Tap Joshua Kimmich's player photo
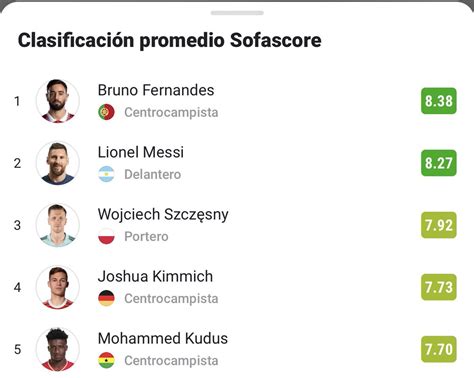The height and width of the screenshot is (378, 474). click(58, 287)
